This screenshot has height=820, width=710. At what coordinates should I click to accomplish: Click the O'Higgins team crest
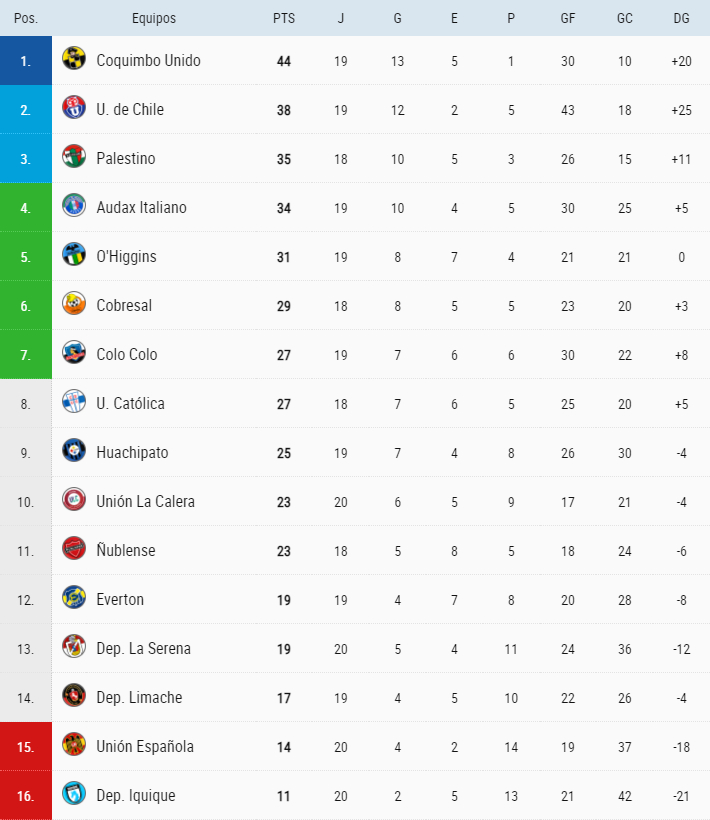[73, 256]
